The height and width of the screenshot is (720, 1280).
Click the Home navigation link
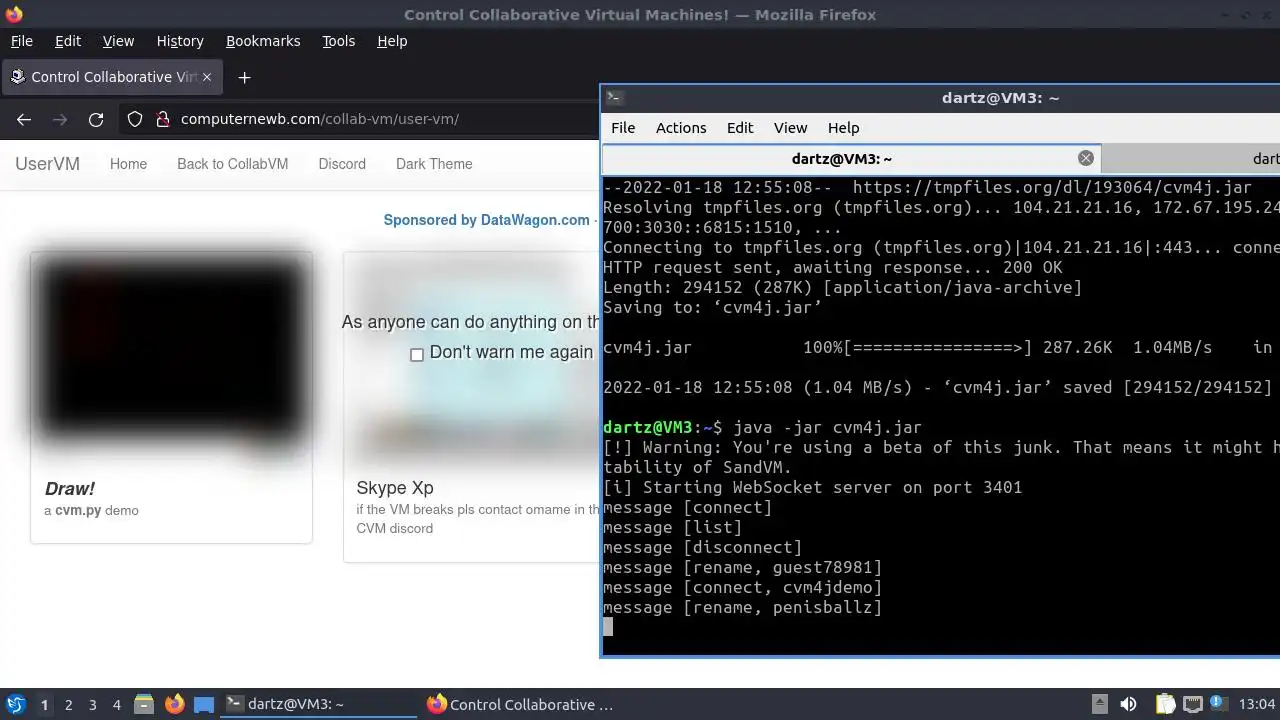pos(128,164)
